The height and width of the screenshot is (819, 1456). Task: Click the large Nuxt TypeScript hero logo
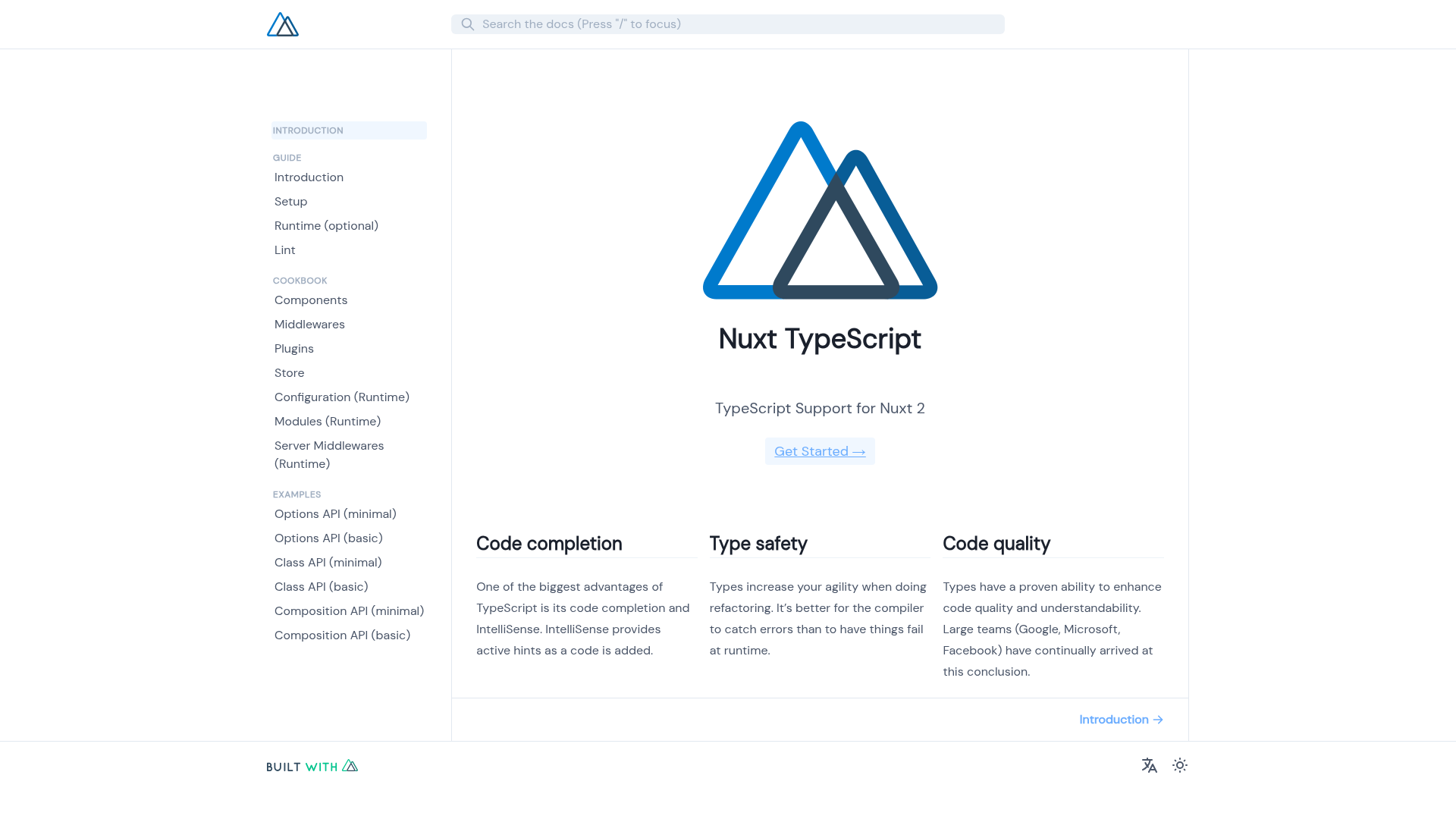tap(820, 211)
